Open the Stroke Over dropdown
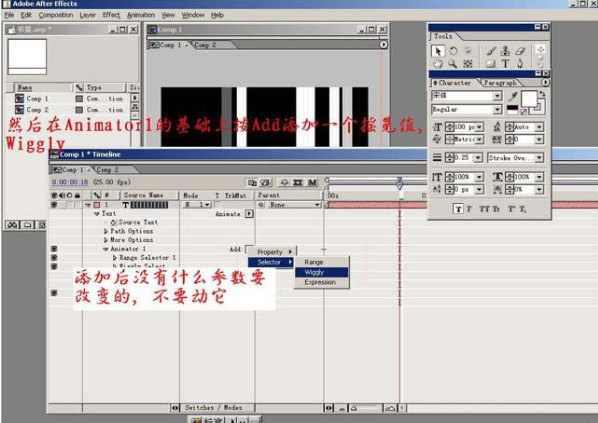Viewport: 598px width, 423px height. coord(539,158)
